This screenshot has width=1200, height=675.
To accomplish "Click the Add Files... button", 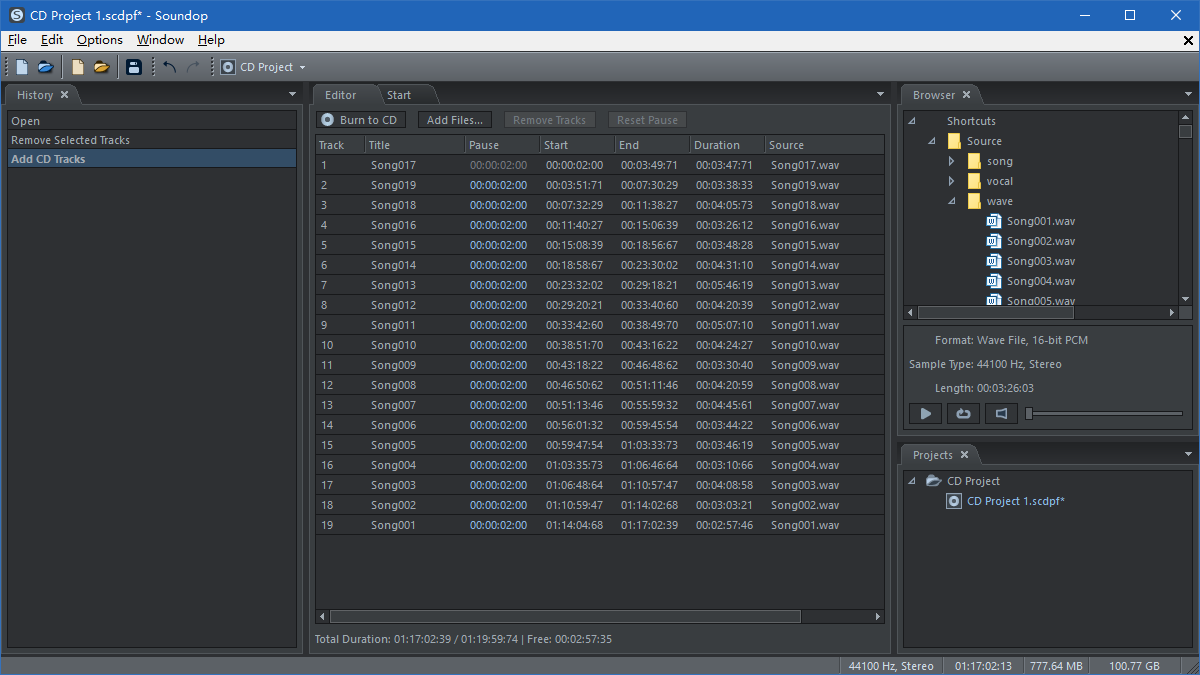I will pyautogui.click(x=454, y=120).
